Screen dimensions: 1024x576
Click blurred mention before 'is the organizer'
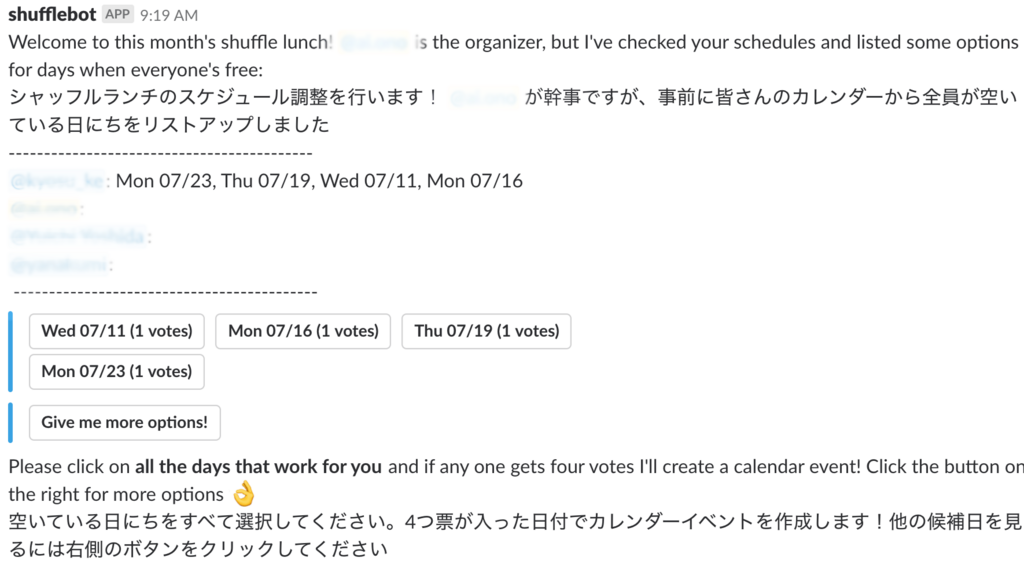click(374, 42)
